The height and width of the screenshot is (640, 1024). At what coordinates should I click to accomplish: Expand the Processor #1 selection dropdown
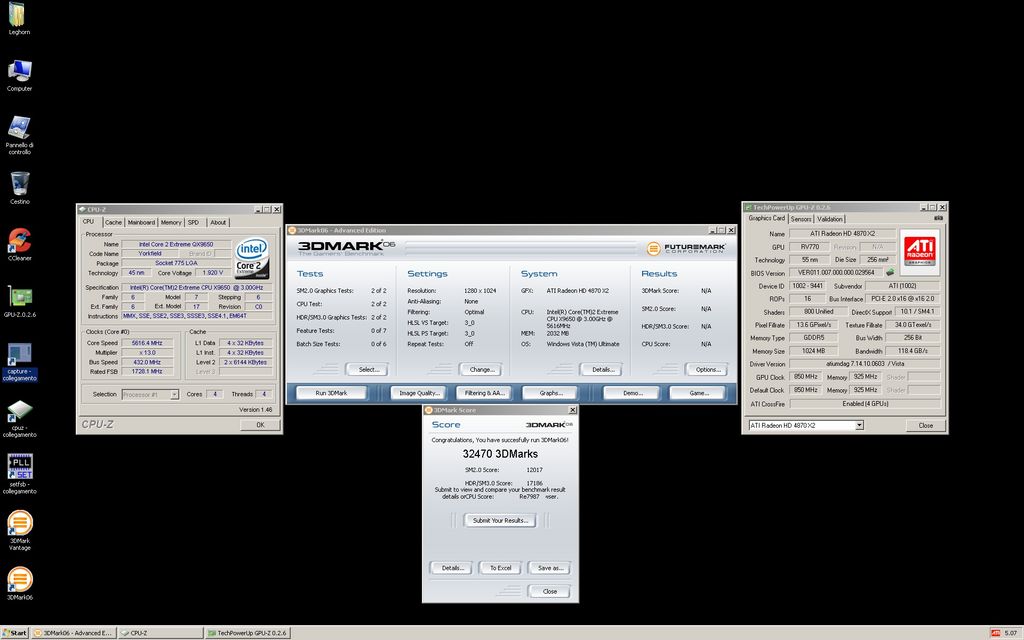tap(174, 394)
